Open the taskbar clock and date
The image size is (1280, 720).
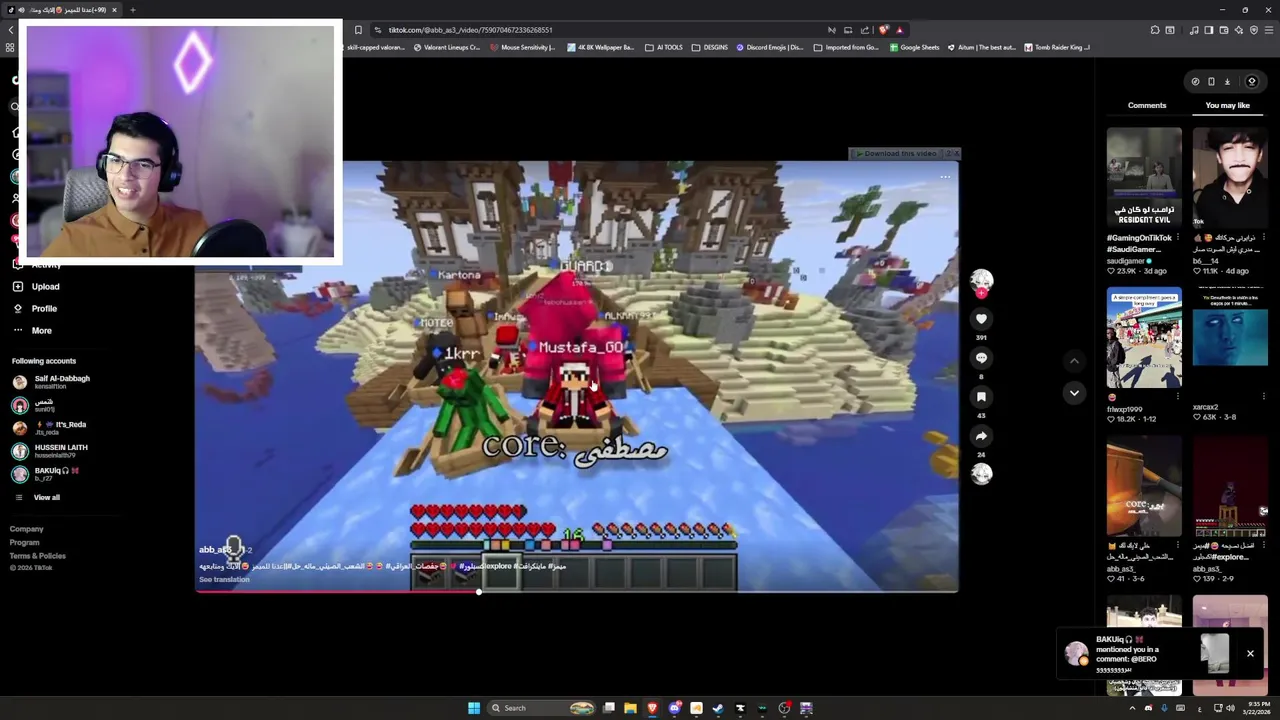[1257, 708]
